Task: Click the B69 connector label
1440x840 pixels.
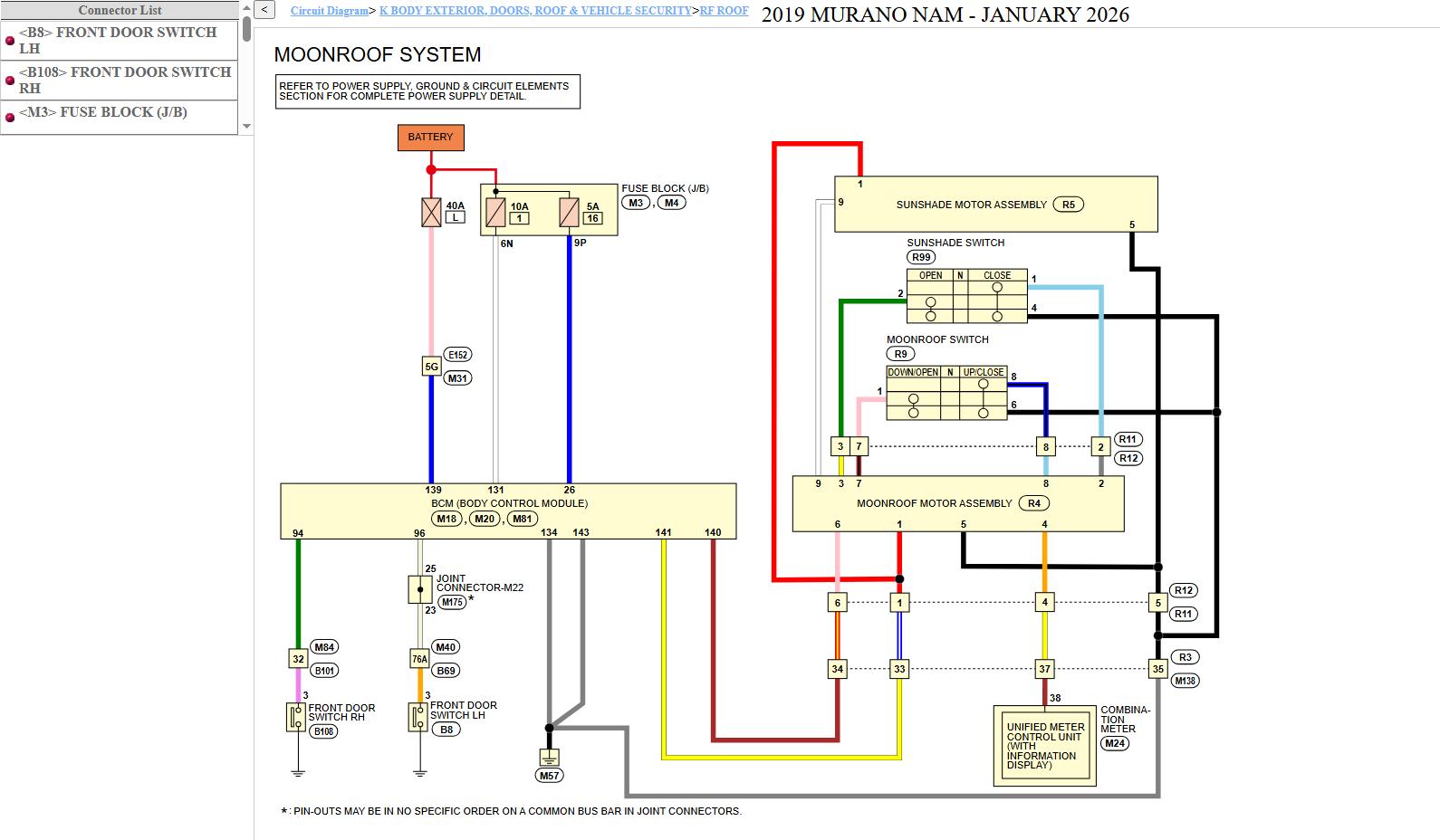Action: click(446, 671)
